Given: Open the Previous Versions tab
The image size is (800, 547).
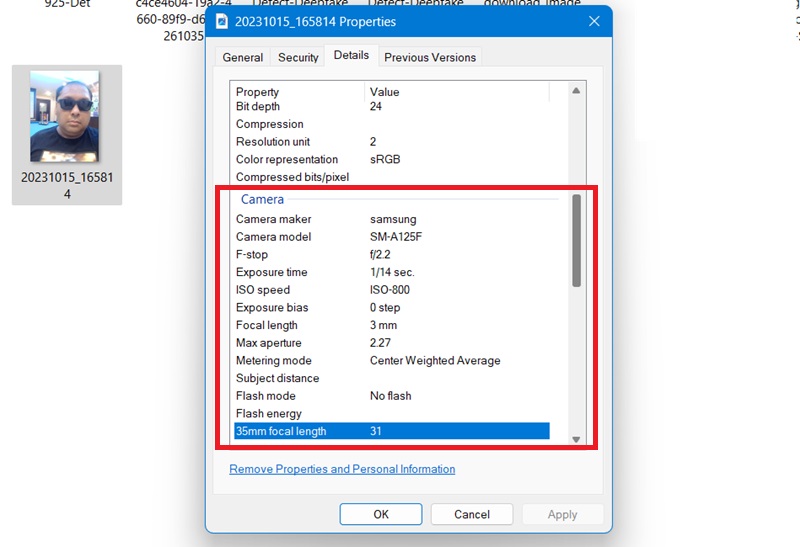Looking at the screenshot, I should pos(430,57).
